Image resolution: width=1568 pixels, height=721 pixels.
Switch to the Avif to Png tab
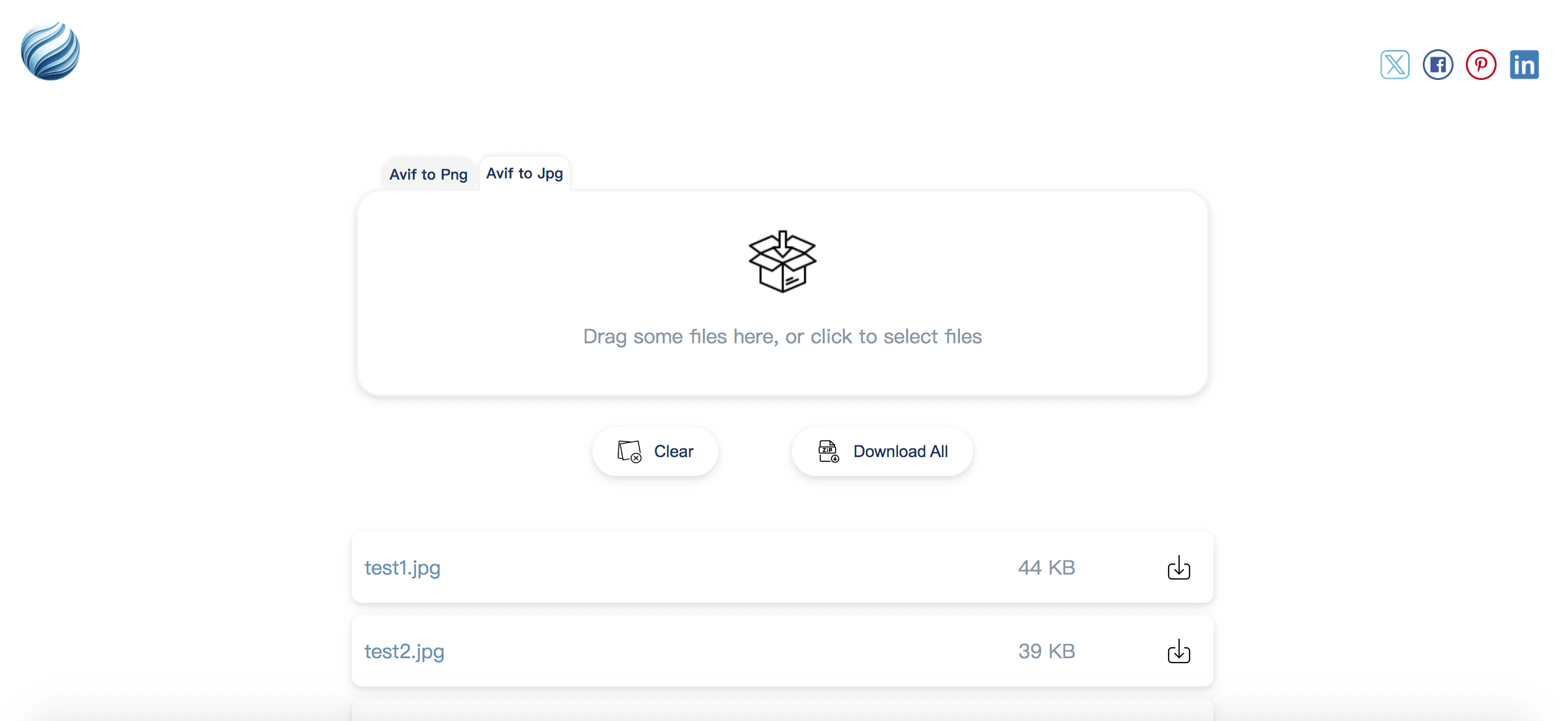[x=428, y=175]
